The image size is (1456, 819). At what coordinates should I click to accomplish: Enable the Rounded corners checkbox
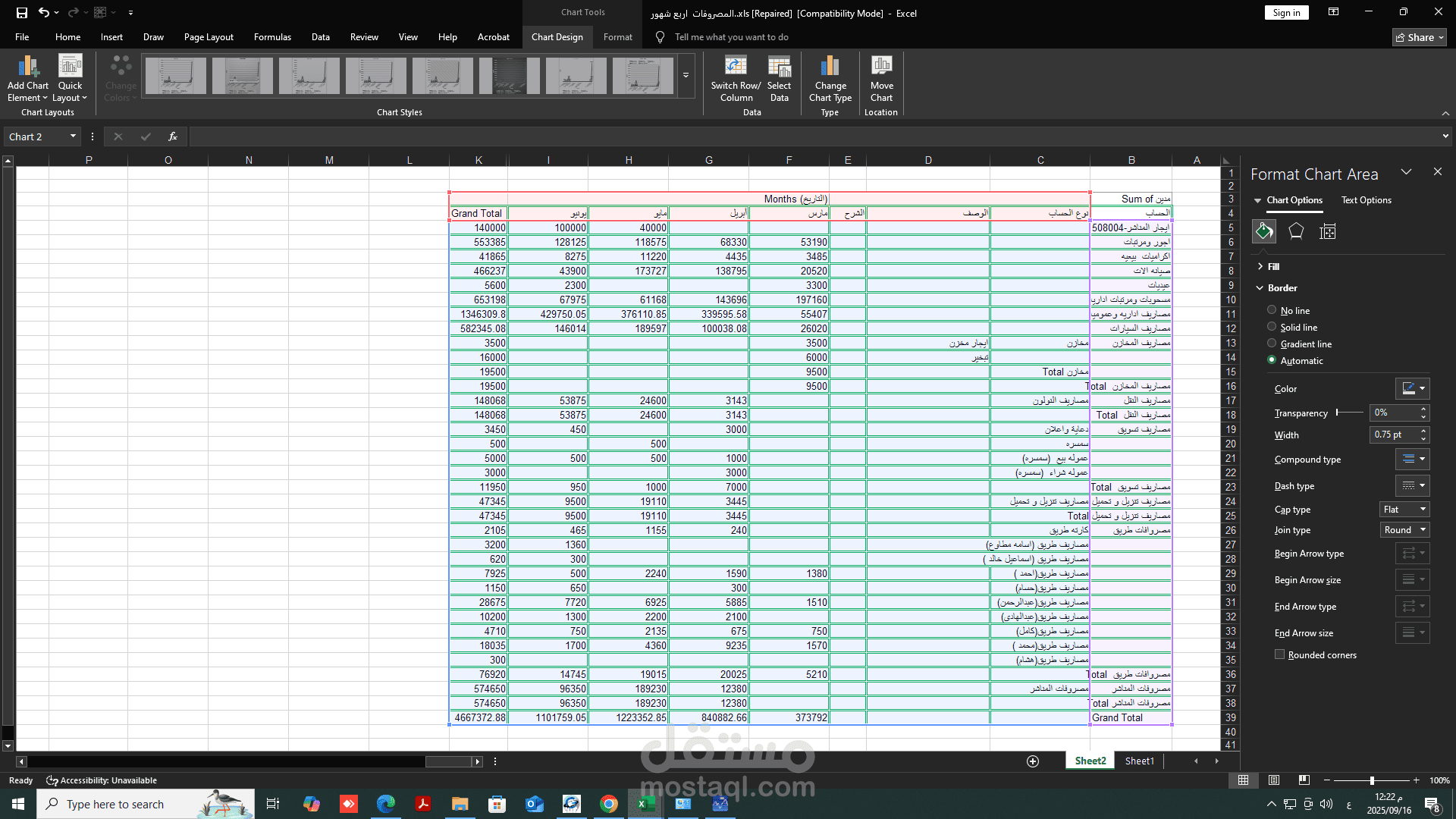tap(1280, 654)
